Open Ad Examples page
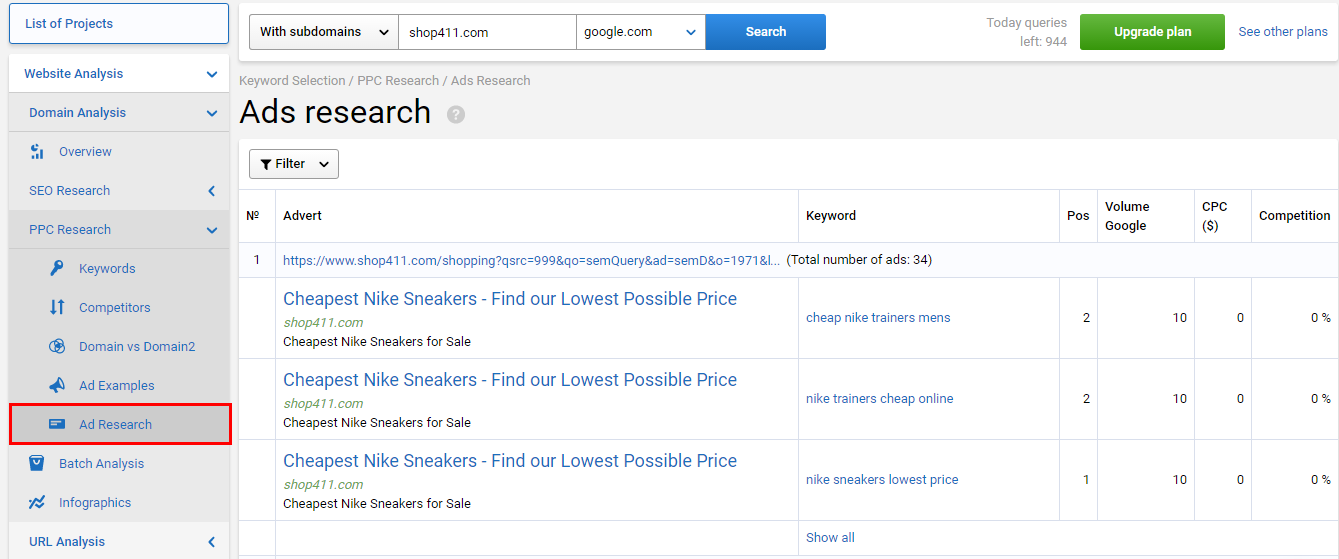This screenshot has width=1339, height=559. coord(117,386)
